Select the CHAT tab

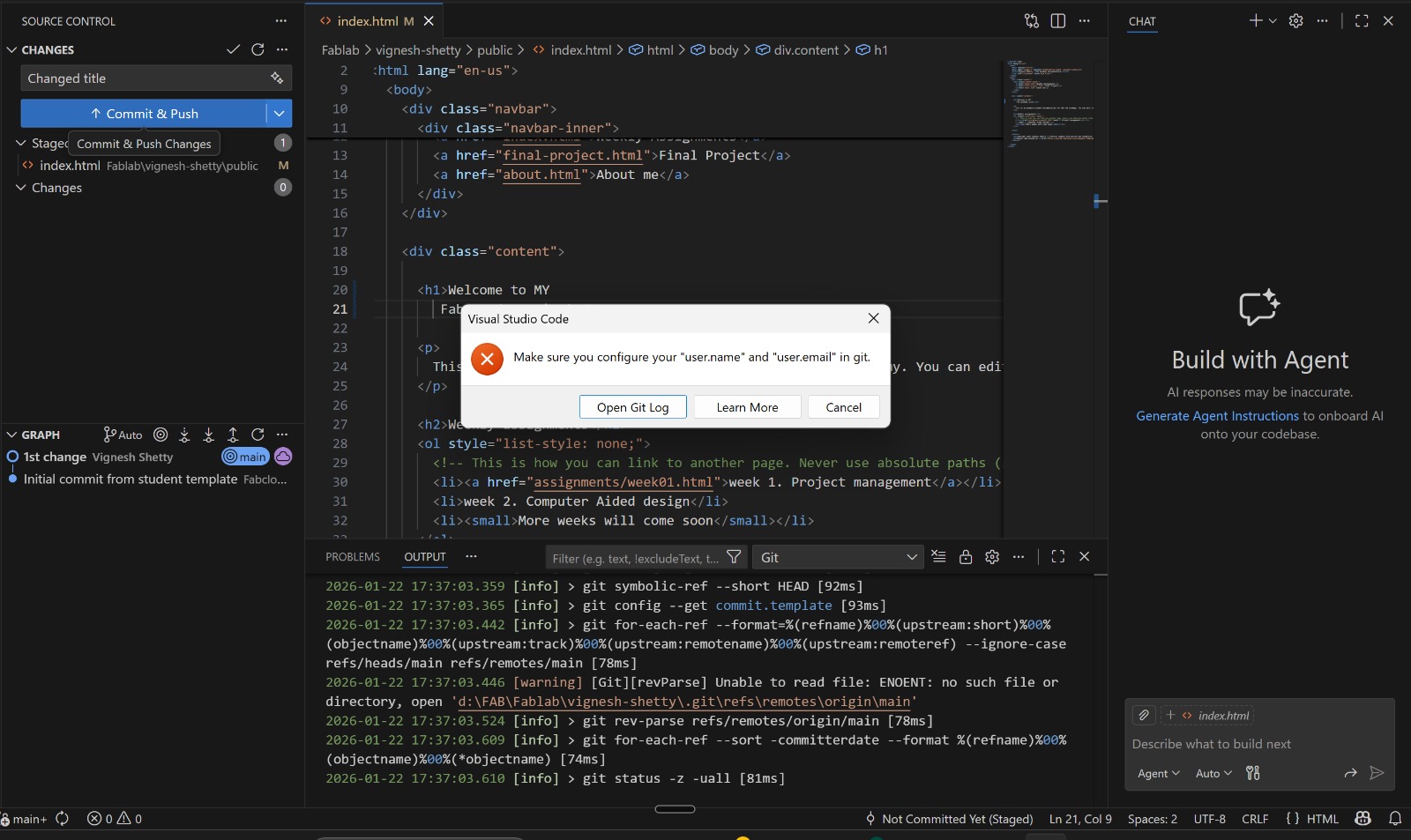1142,21
